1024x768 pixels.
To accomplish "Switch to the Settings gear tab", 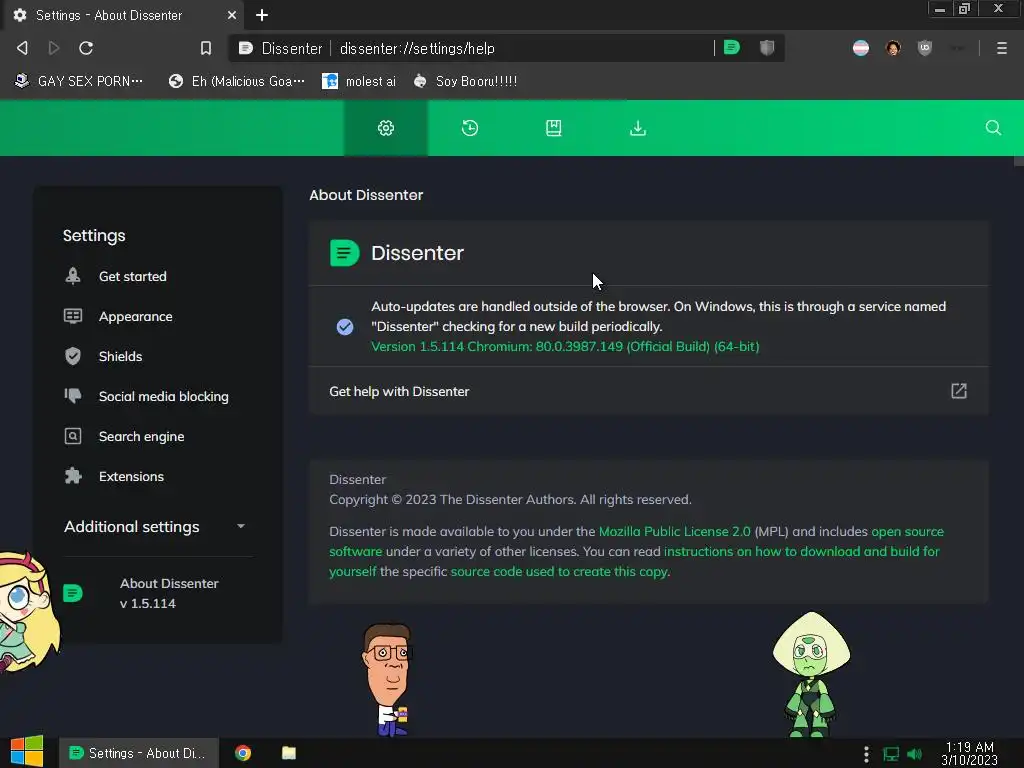I will [x=386, y=128].
